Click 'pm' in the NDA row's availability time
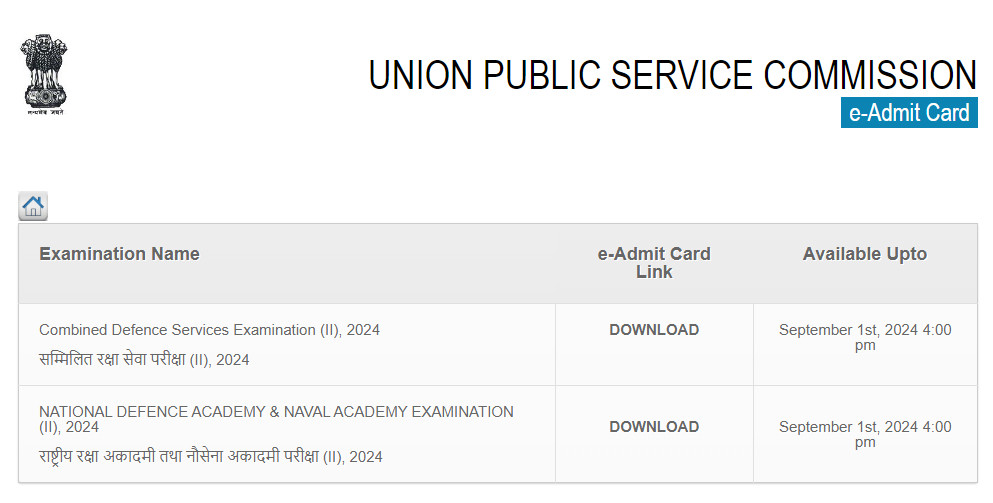 865,442
